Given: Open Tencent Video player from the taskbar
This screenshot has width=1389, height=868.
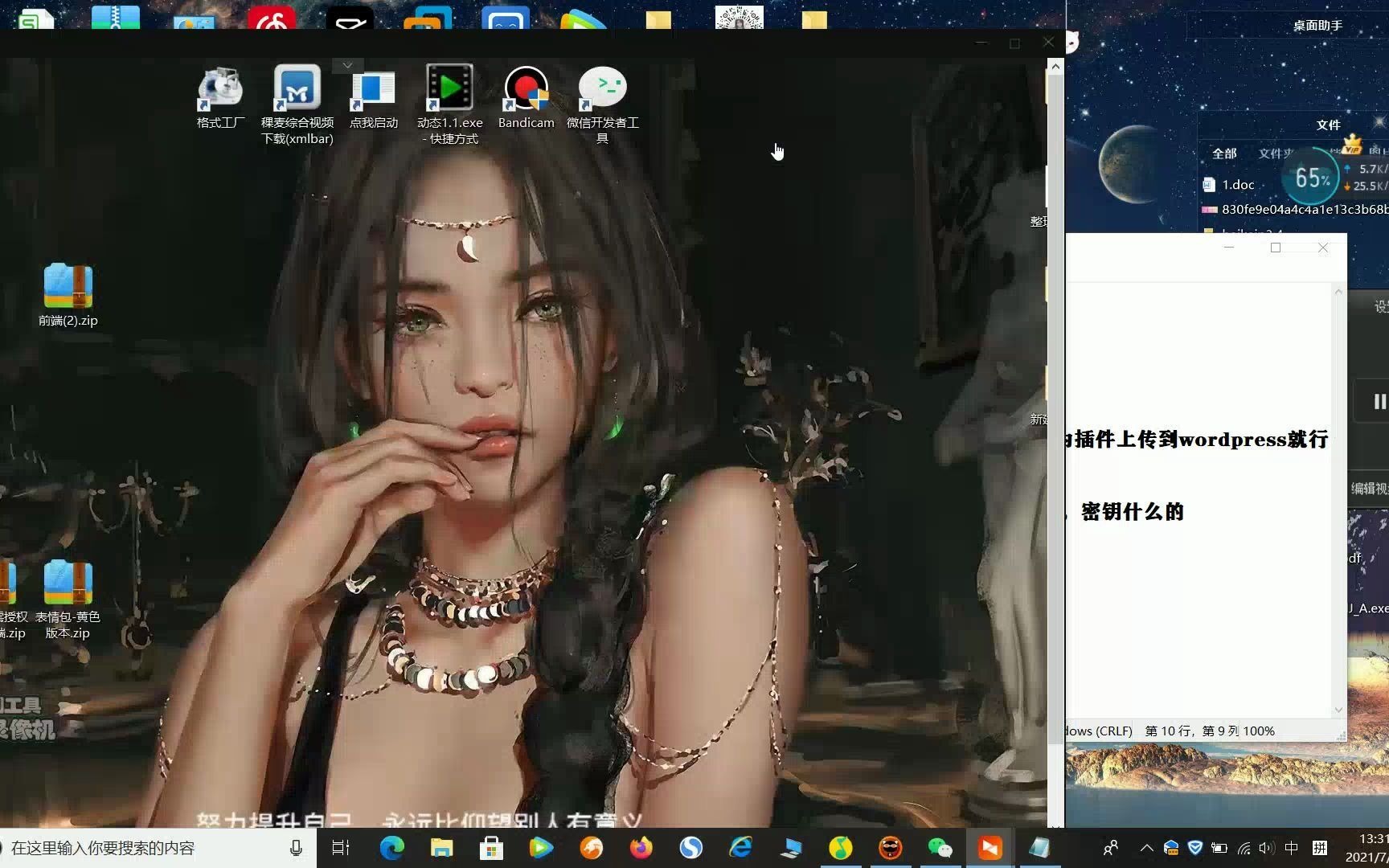Looking at the screenshot, I should pyautogui.click(x=541, y=848).
